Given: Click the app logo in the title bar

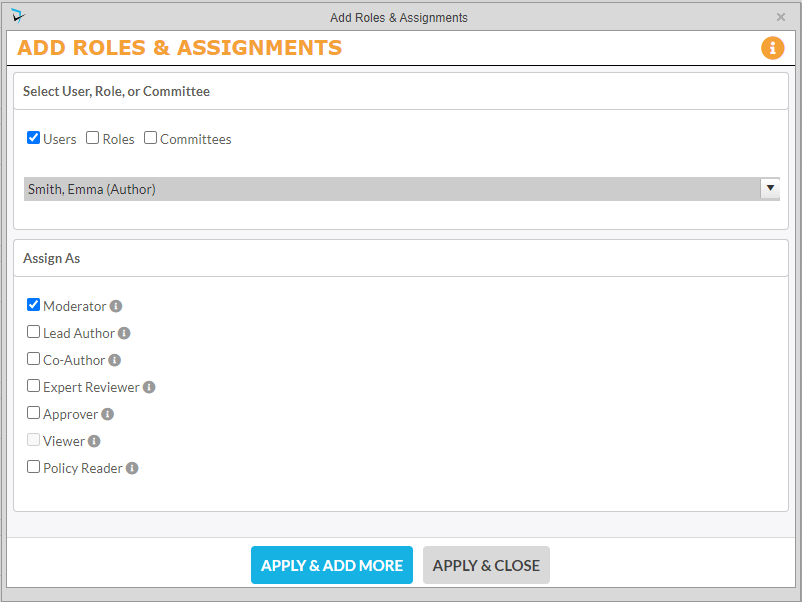Looking at the screenshot, I should click(19, 16).
